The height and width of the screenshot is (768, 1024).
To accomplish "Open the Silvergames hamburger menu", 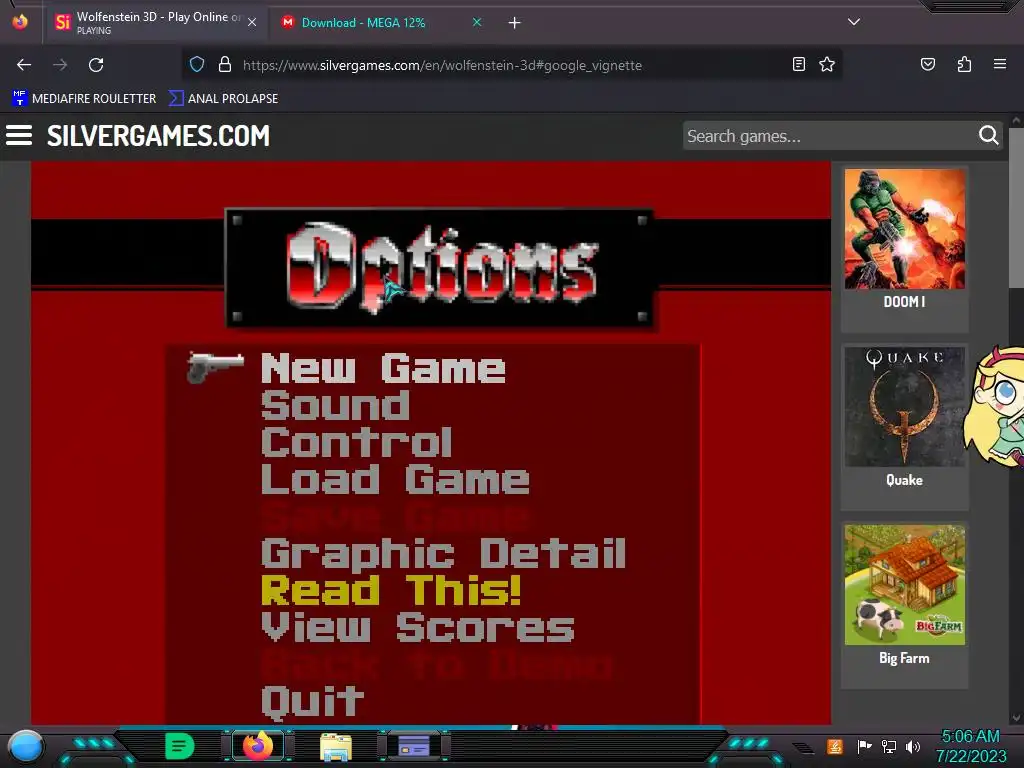I will [x=19, y=135].
